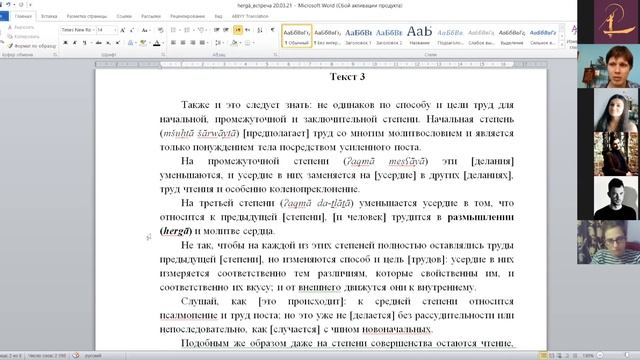Apply superscript formatting

118,42
